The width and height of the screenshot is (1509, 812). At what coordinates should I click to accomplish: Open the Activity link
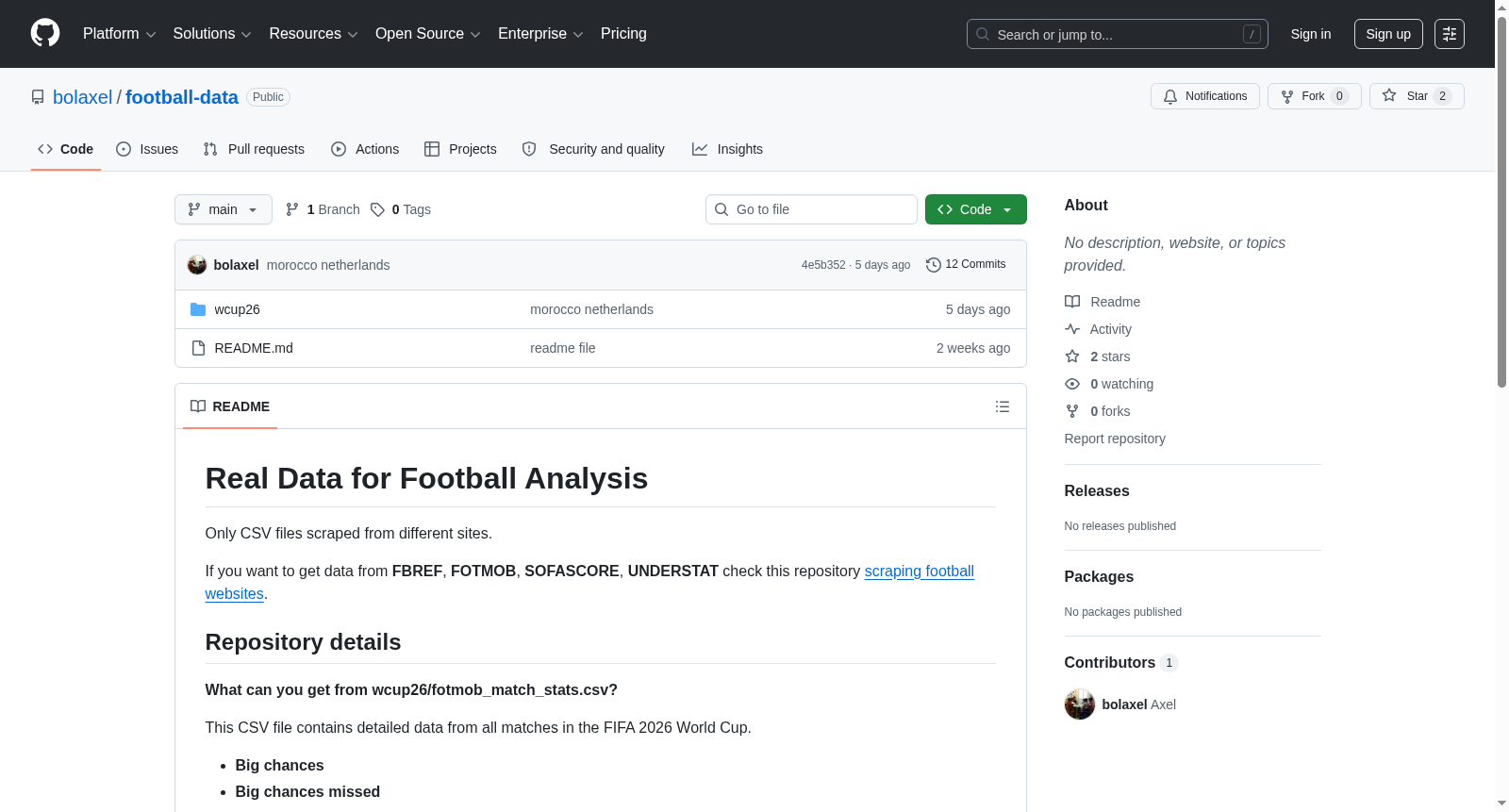[x=1099, y=329]
